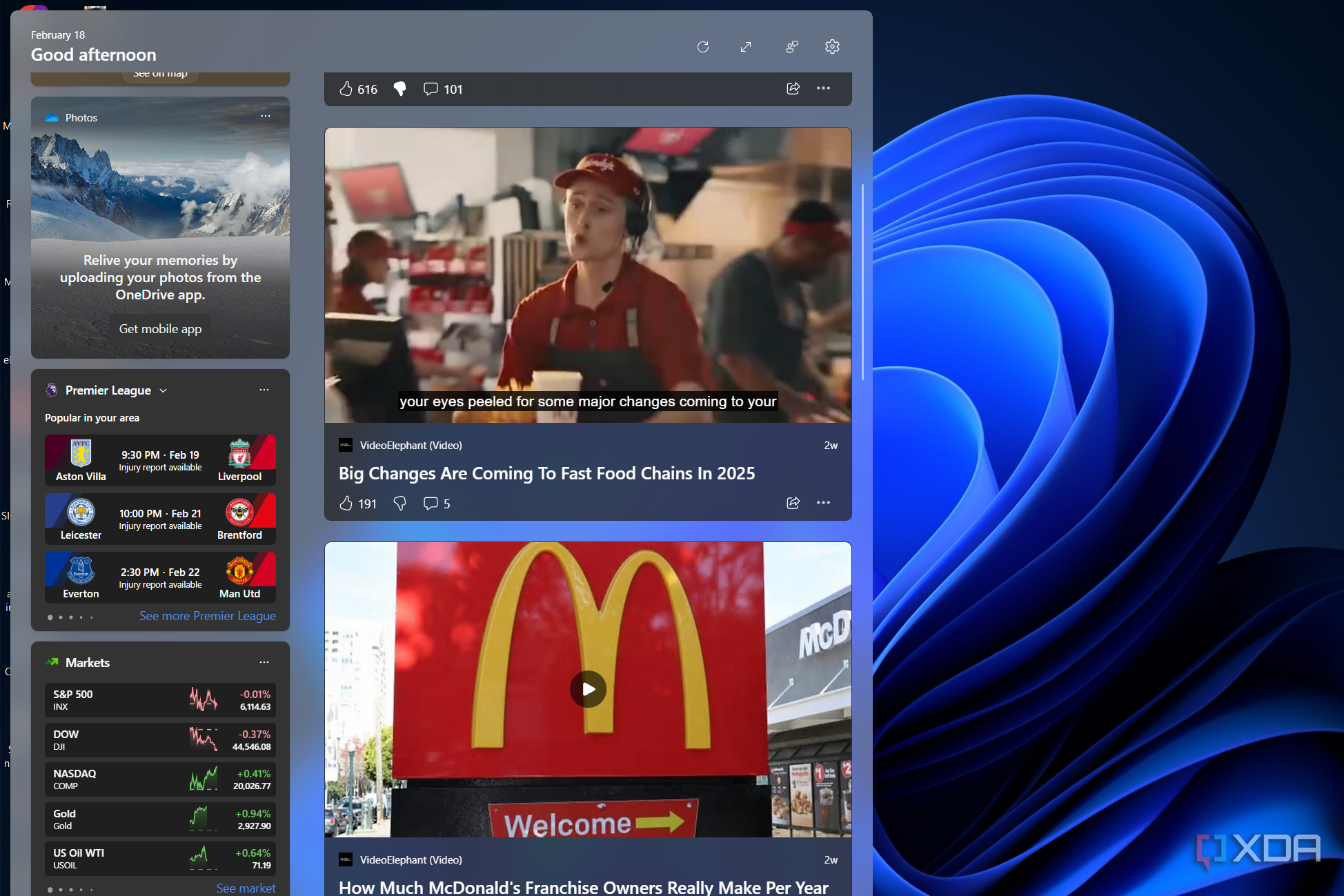Like the article with 616 likes
1344x896 pixels.
[358, 89]
